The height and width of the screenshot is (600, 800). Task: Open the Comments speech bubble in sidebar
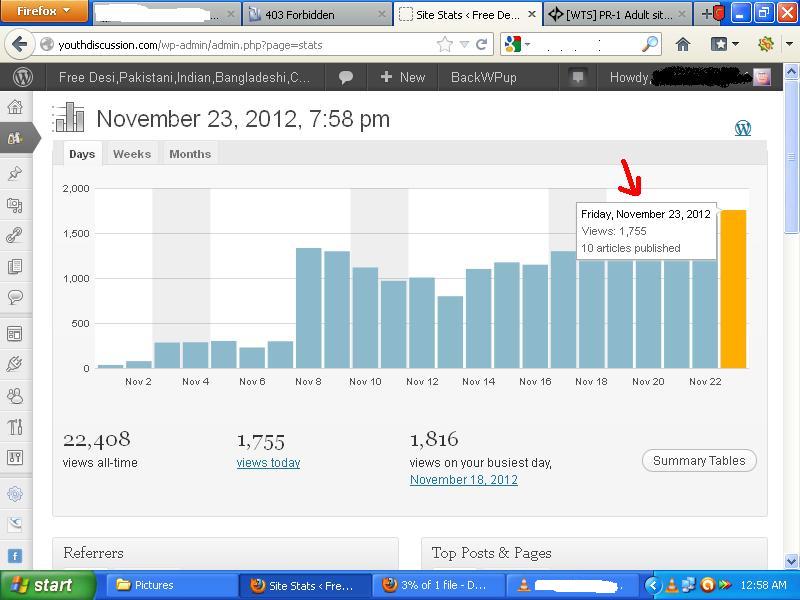tap(15, 297)
